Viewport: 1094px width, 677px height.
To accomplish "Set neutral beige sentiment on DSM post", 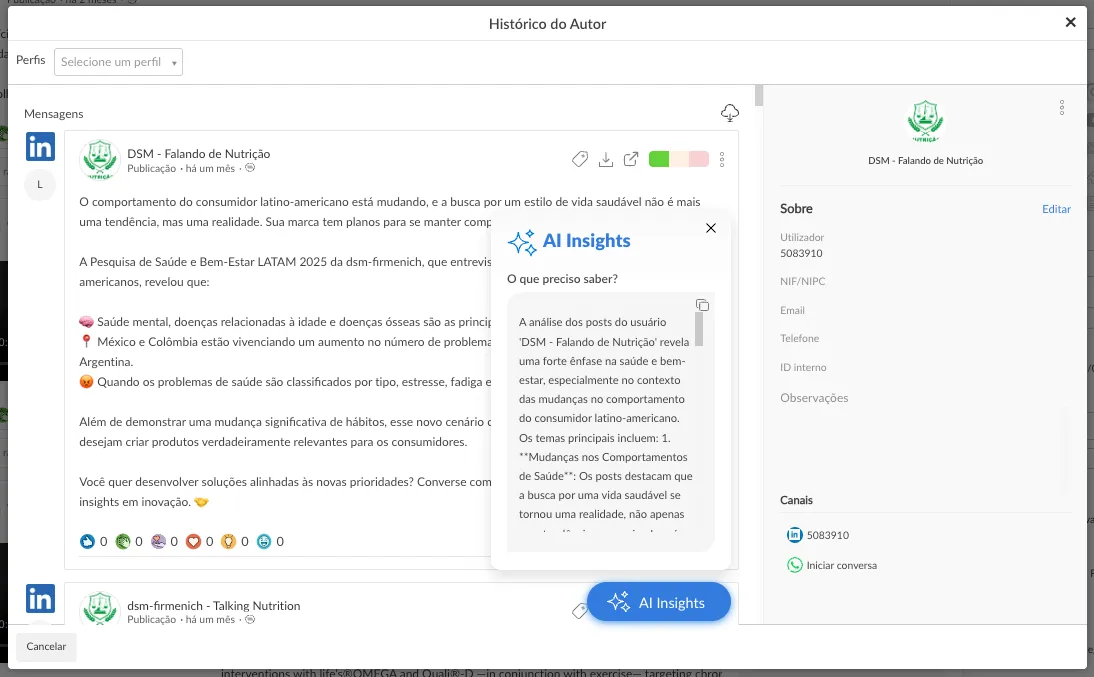I will pyautogui.click(x=679, y=159).
